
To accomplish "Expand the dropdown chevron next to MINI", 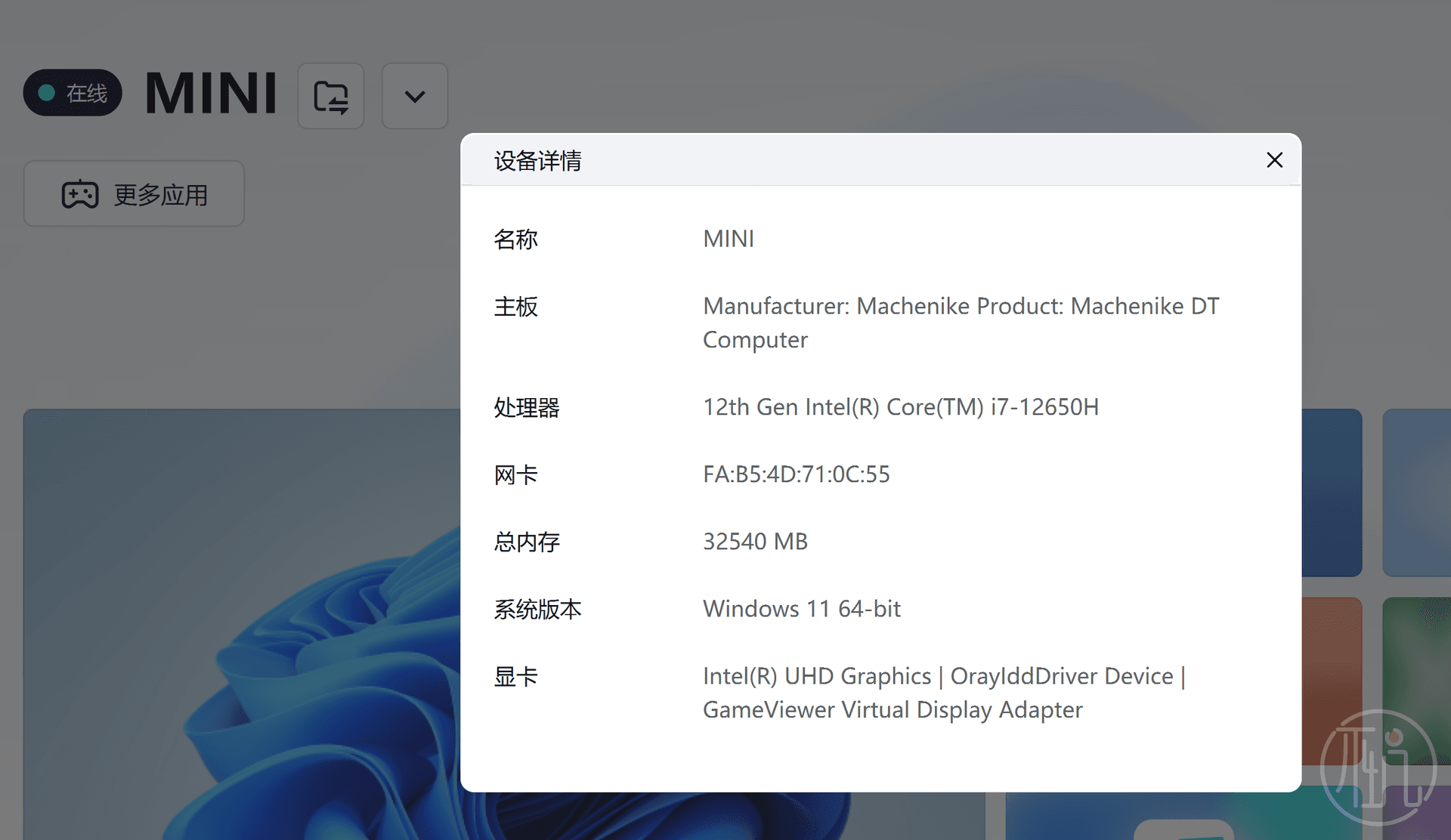I will click(415, 96).
